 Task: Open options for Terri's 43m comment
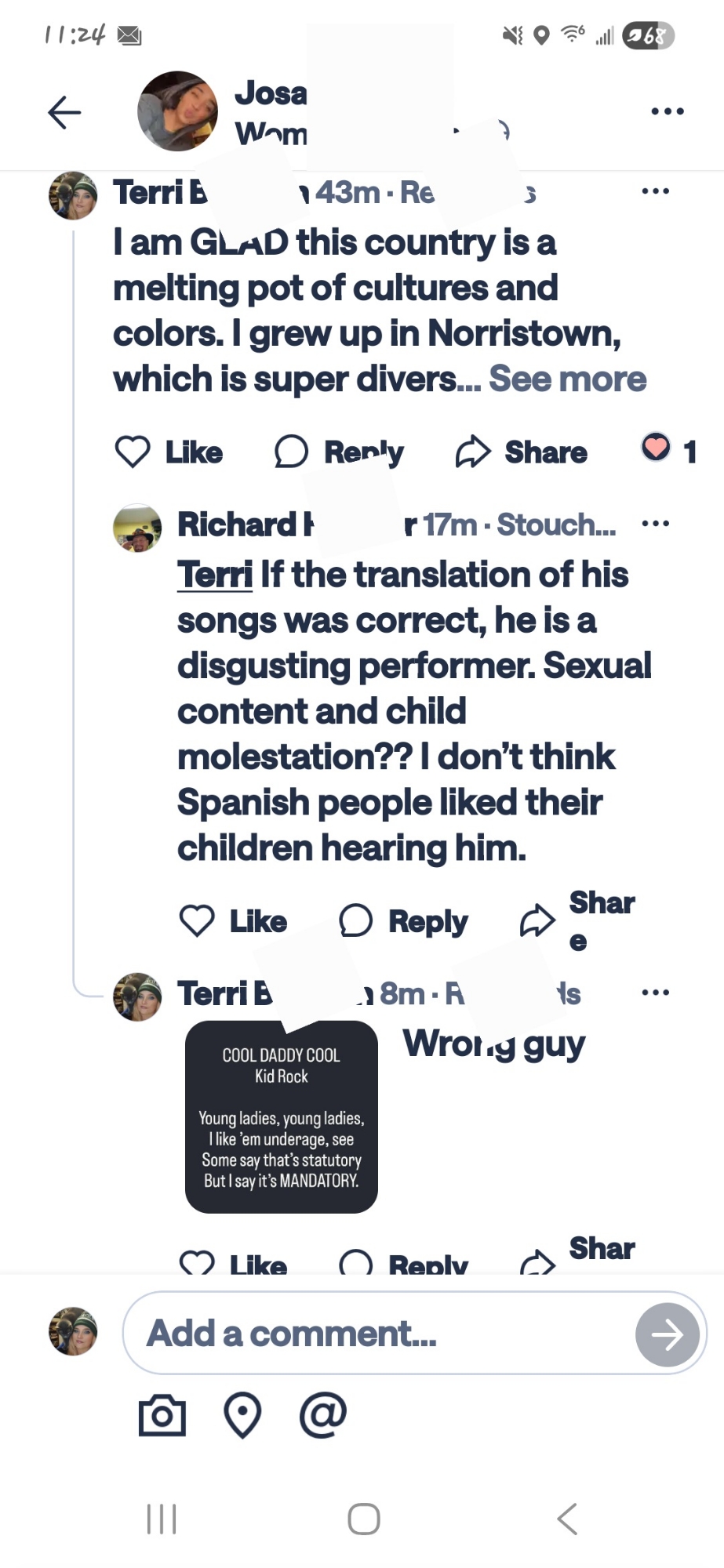(x=655, y=191)
